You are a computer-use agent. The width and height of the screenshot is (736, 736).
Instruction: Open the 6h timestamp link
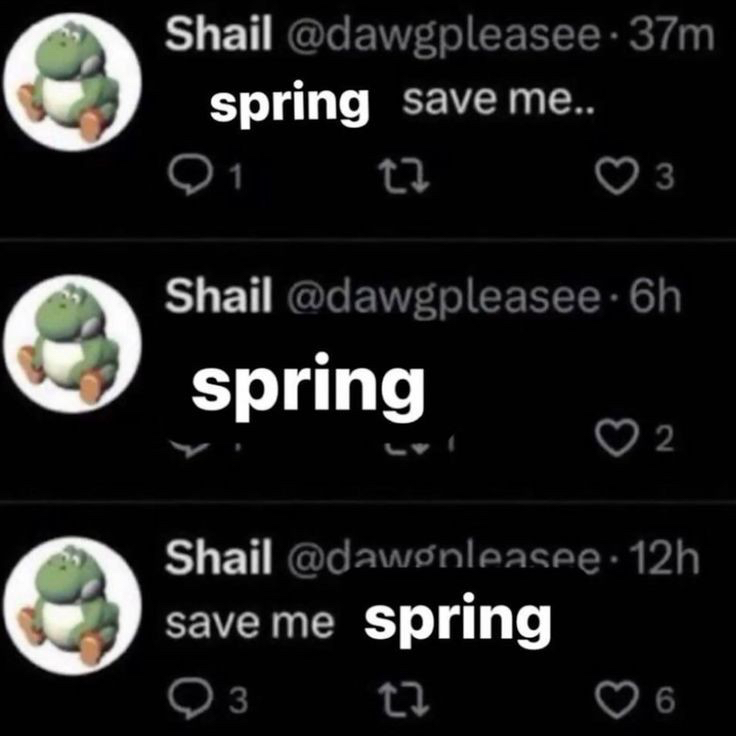(x=655, y=296)
